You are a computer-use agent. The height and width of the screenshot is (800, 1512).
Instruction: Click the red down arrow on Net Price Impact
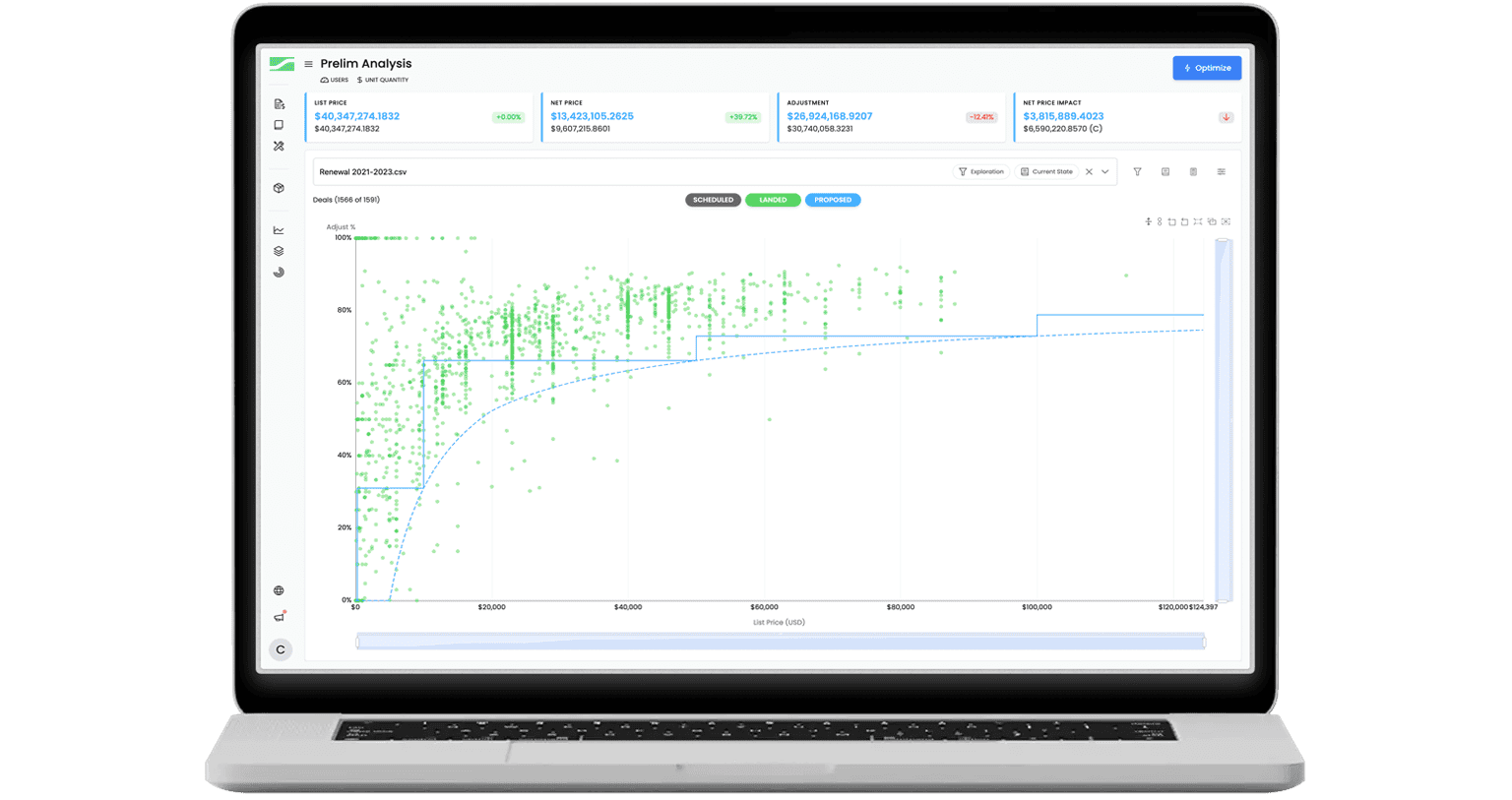click(x=1226, y=117)
